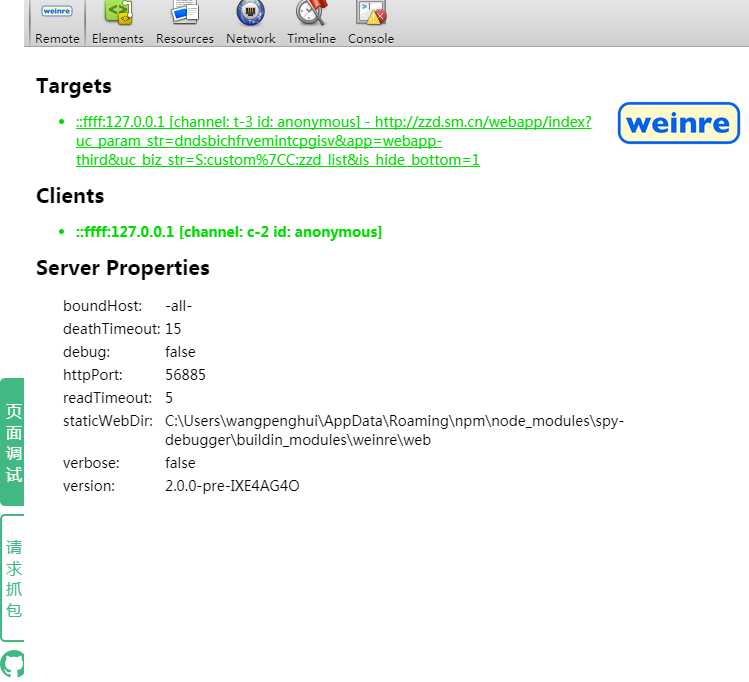Click the debug value false
Viewport: 749px width, 682px height.
pyautogui.click(x=180, y=352)
